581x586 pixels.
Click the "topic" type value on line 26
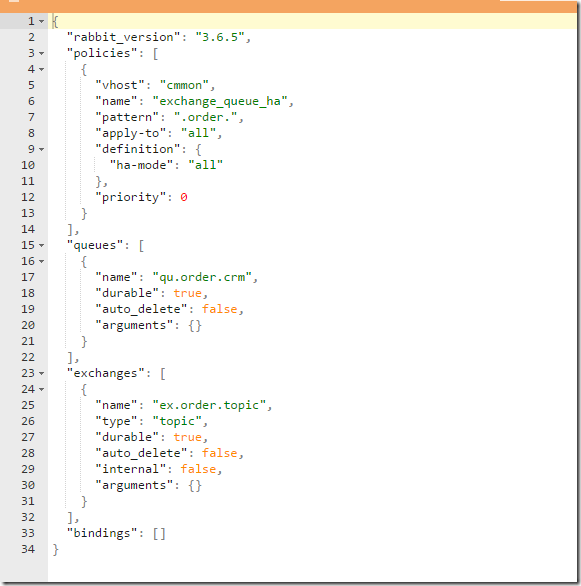[x=177, y=422]
